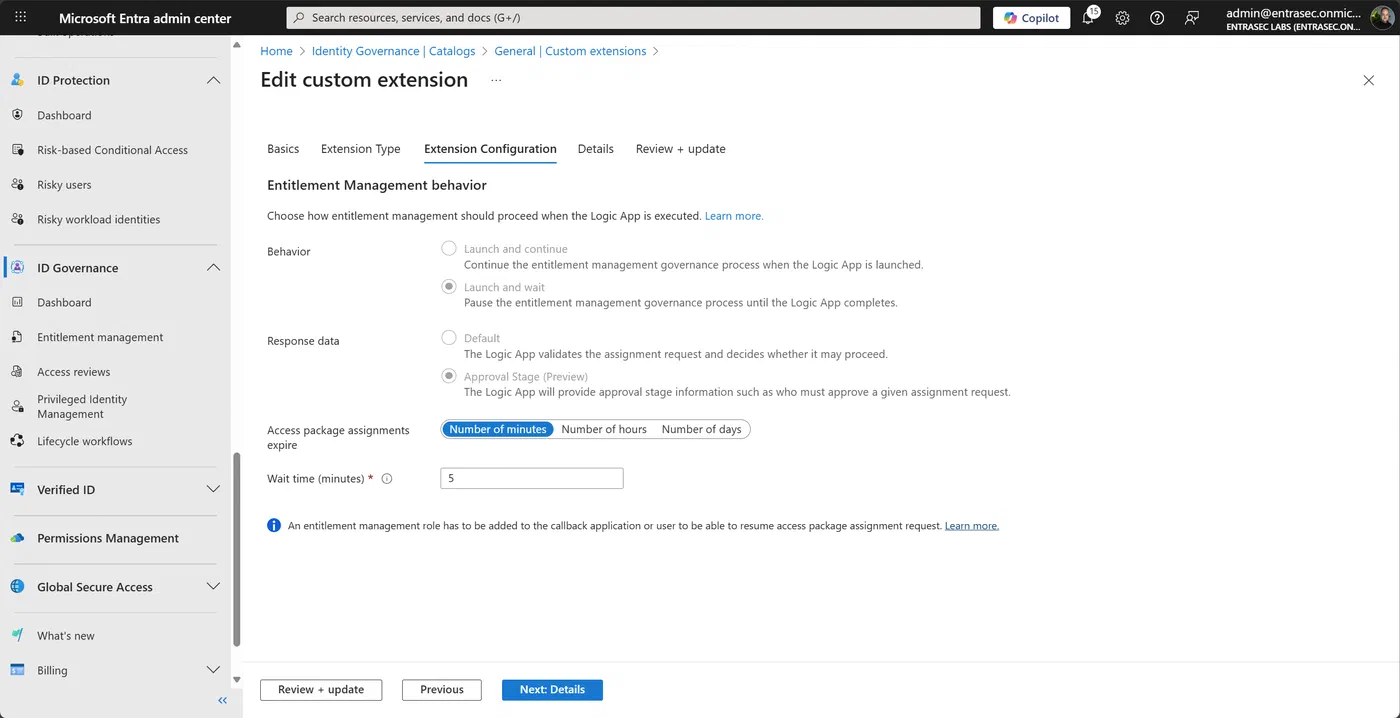Click Privileged Identity Management icon
This screenshot has height=718, width=1400.
pos(17,405)
